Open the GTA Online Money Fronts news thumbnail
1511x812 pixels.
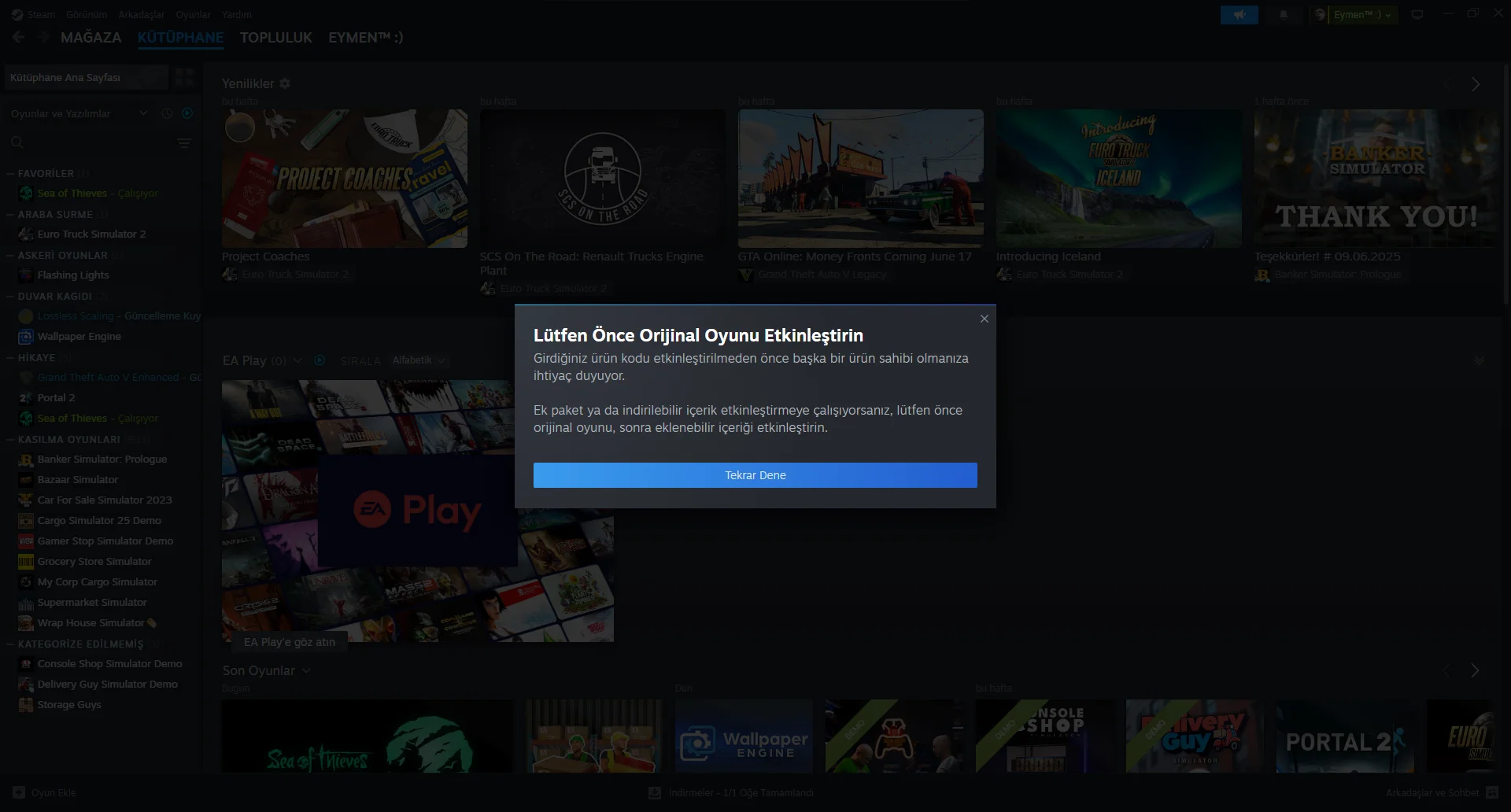click(861, 179)
